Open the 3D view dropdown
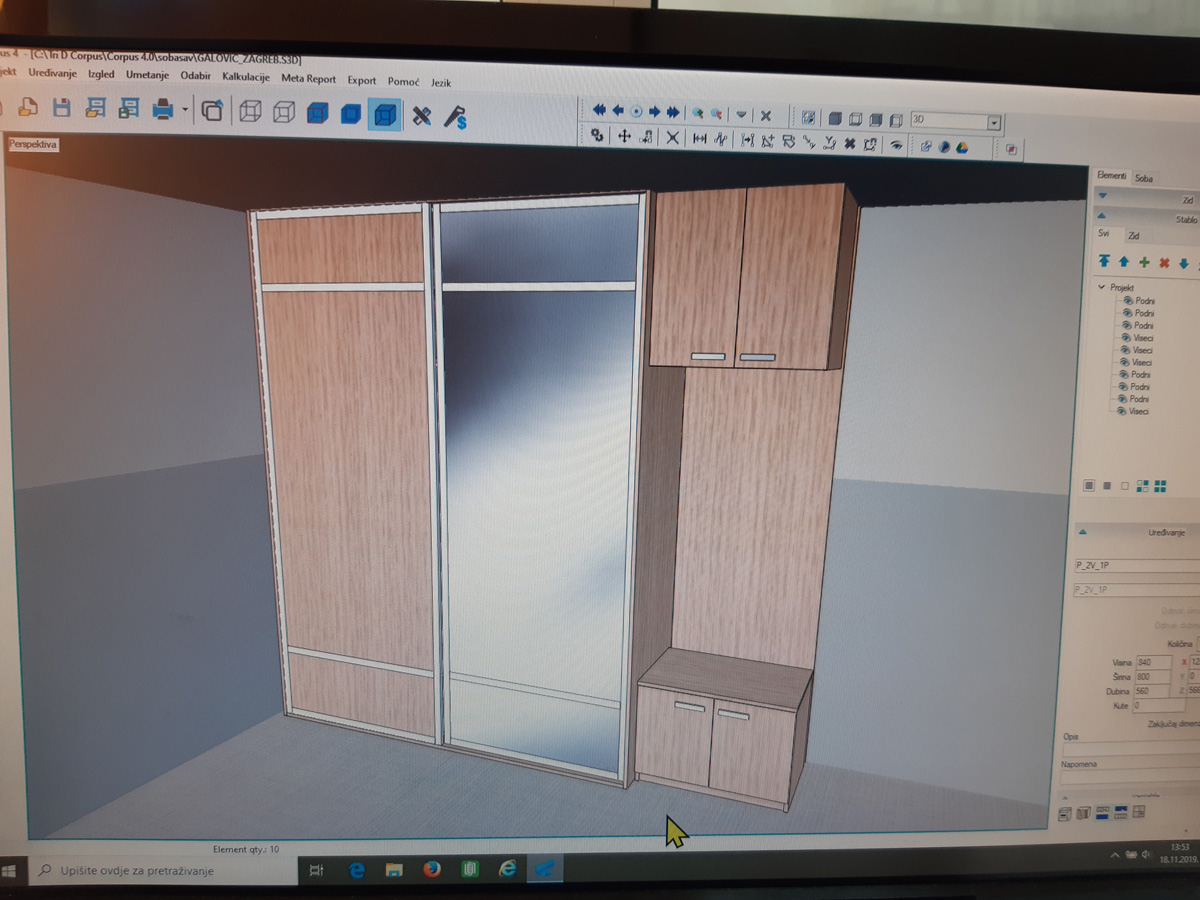The height and width of the screenshot is (900, 1200). click(994, 123)
